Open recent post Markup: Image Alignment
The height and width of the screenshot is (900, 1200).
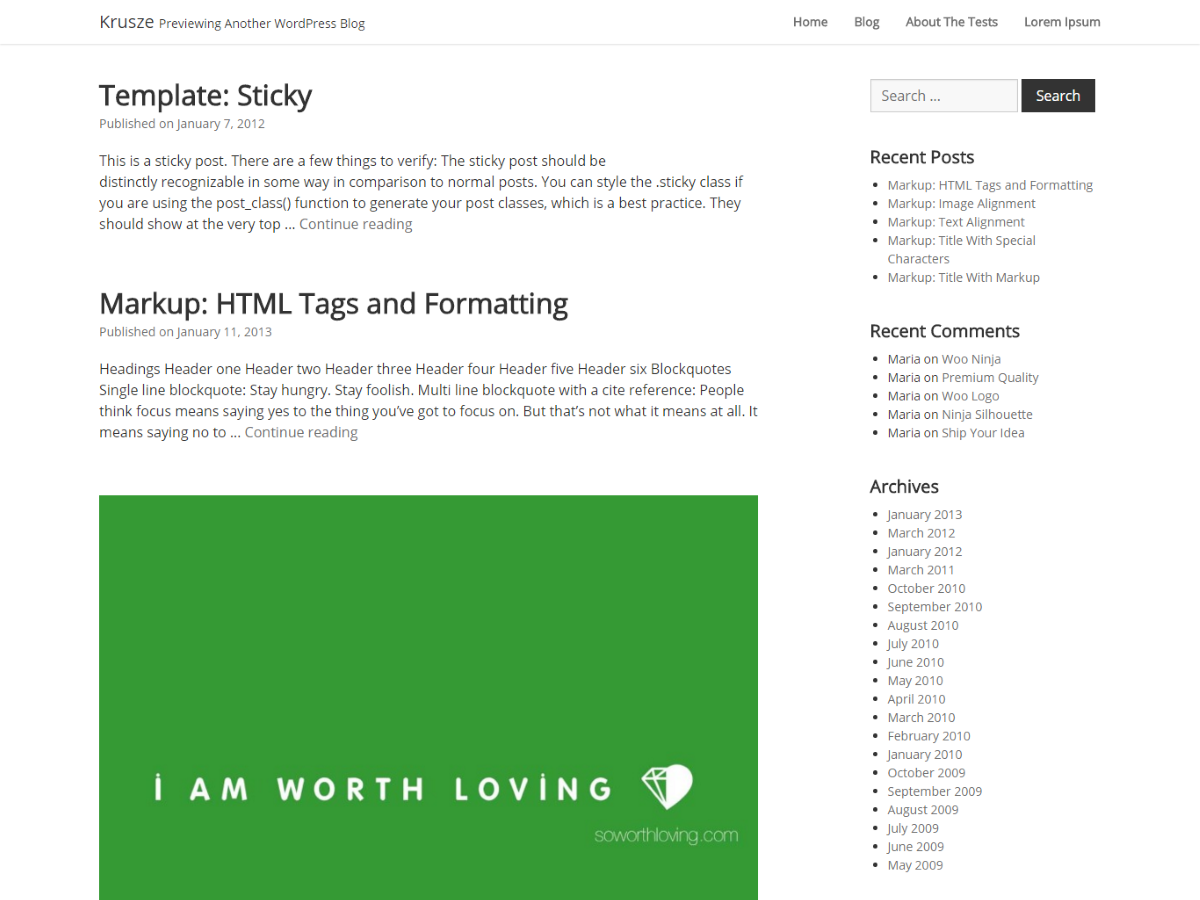[961, 204]
